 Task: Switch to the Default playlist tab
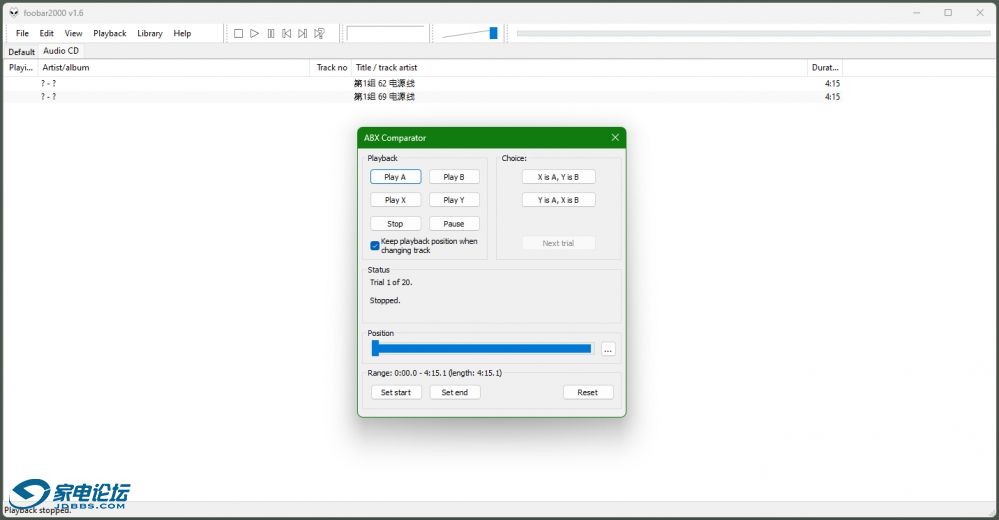[21, 51]
